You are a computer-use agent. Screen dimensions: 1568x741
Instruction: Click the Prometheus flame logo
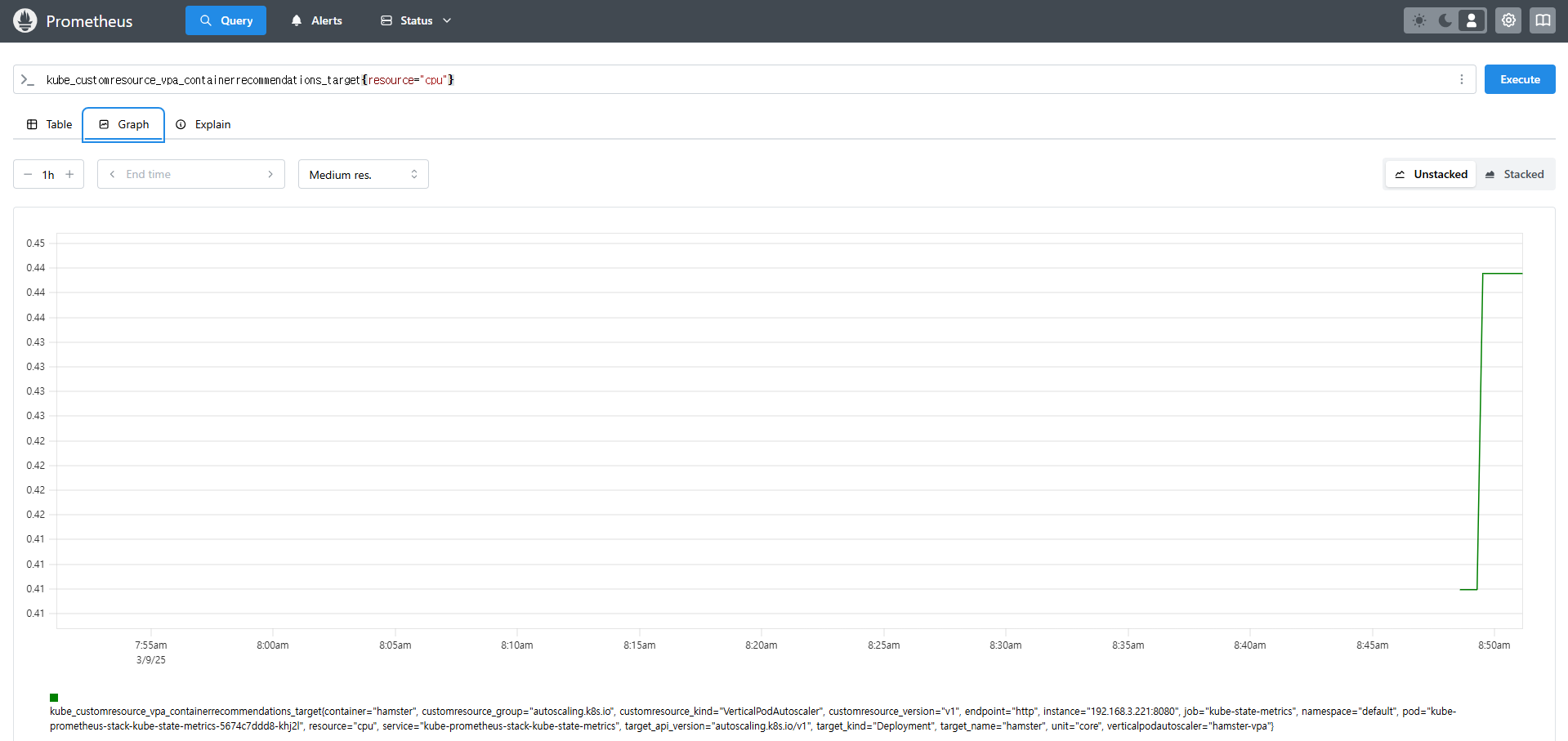(x=25, y=20)
